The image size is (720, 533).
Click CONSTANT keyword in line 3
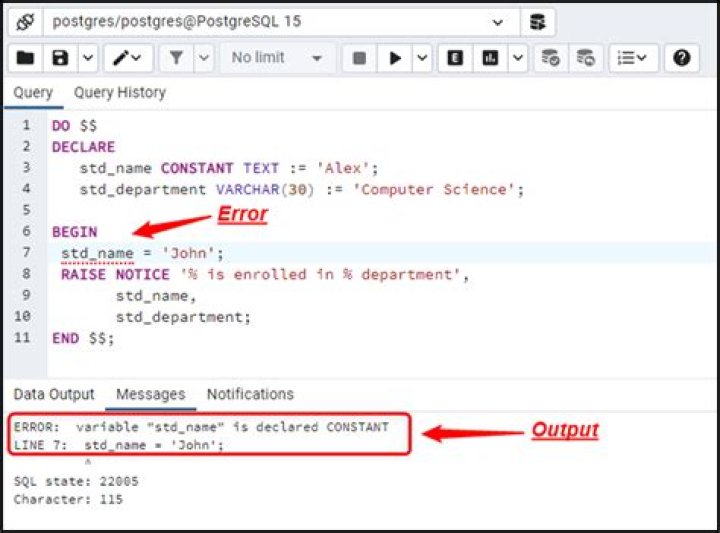[197, 168]
